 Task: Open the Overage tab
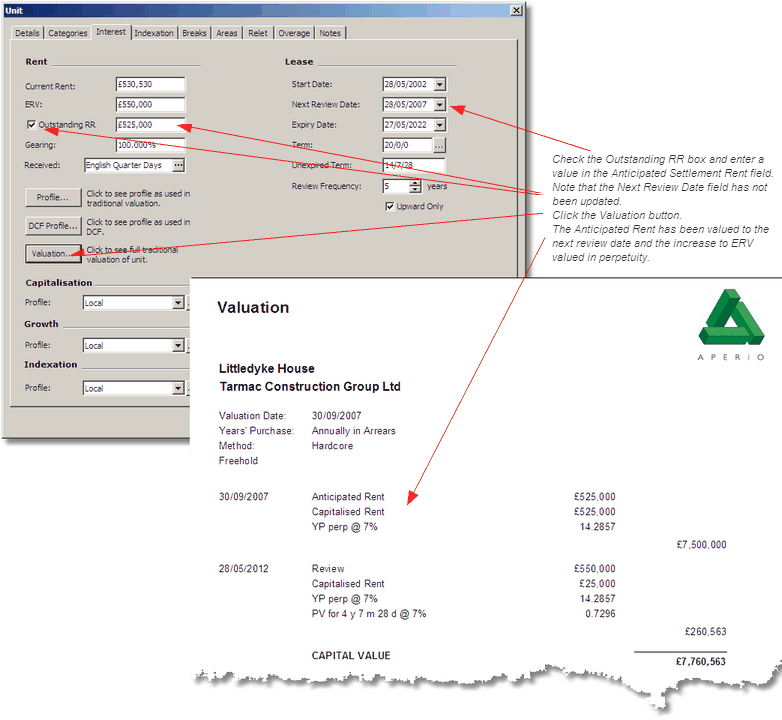tap(294, 33)
